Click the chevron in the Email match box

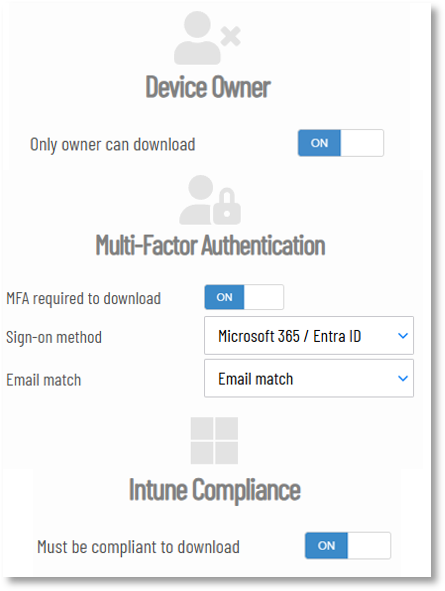(x=403, y=378)
